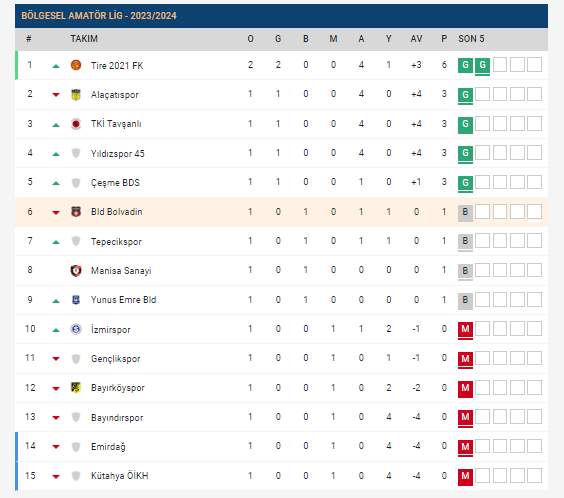Click the green up arrow beside Yıldızspor 45

click(56, 154)
